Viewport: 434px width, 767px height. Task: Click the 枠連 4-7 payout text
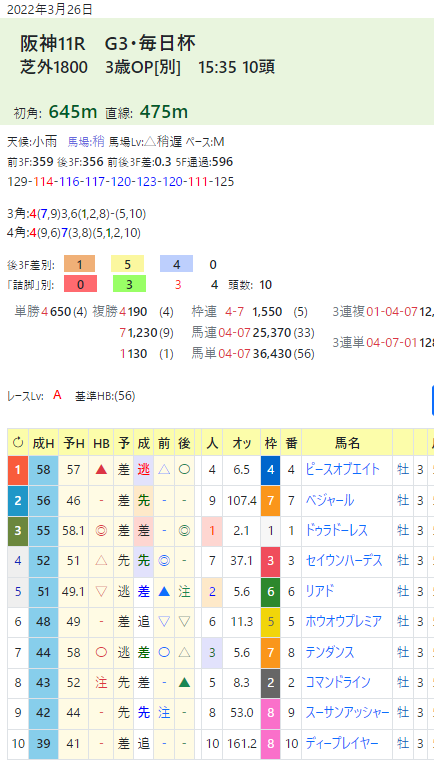[250, 312]
